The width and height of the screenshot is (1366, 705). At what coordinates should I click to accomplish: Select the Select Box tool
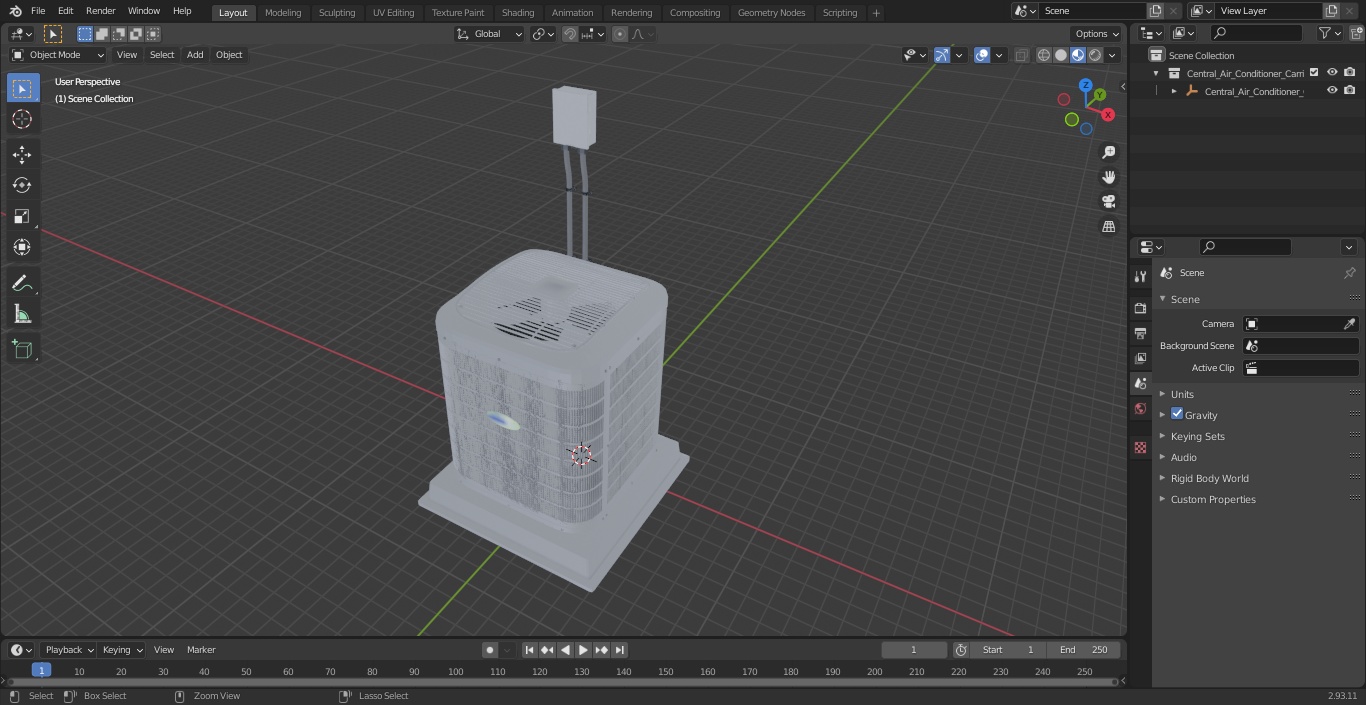coord(22,88)
